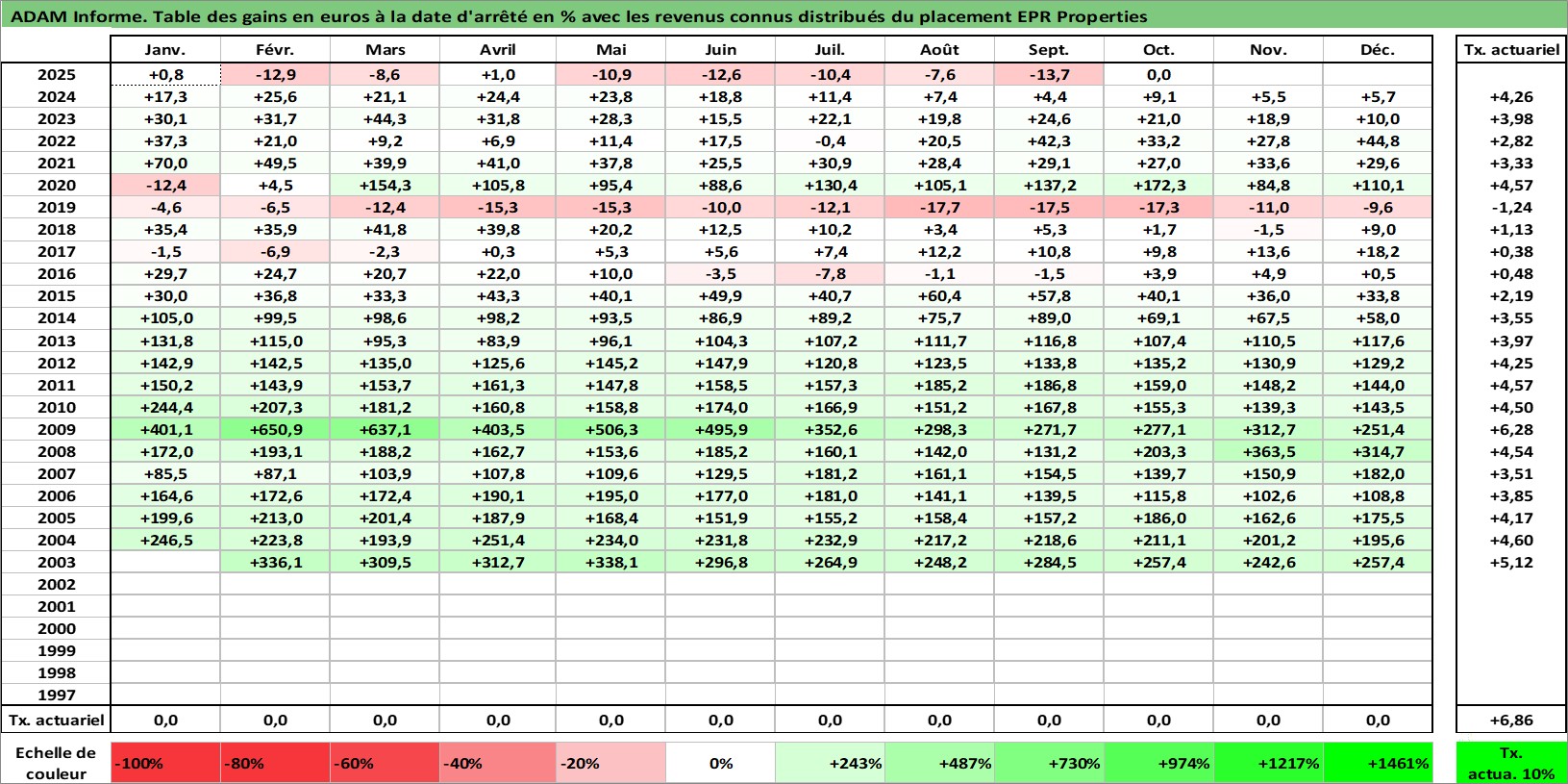Select the Mars column header
The height and width of the screenshot is (784, 1568).
385,50
